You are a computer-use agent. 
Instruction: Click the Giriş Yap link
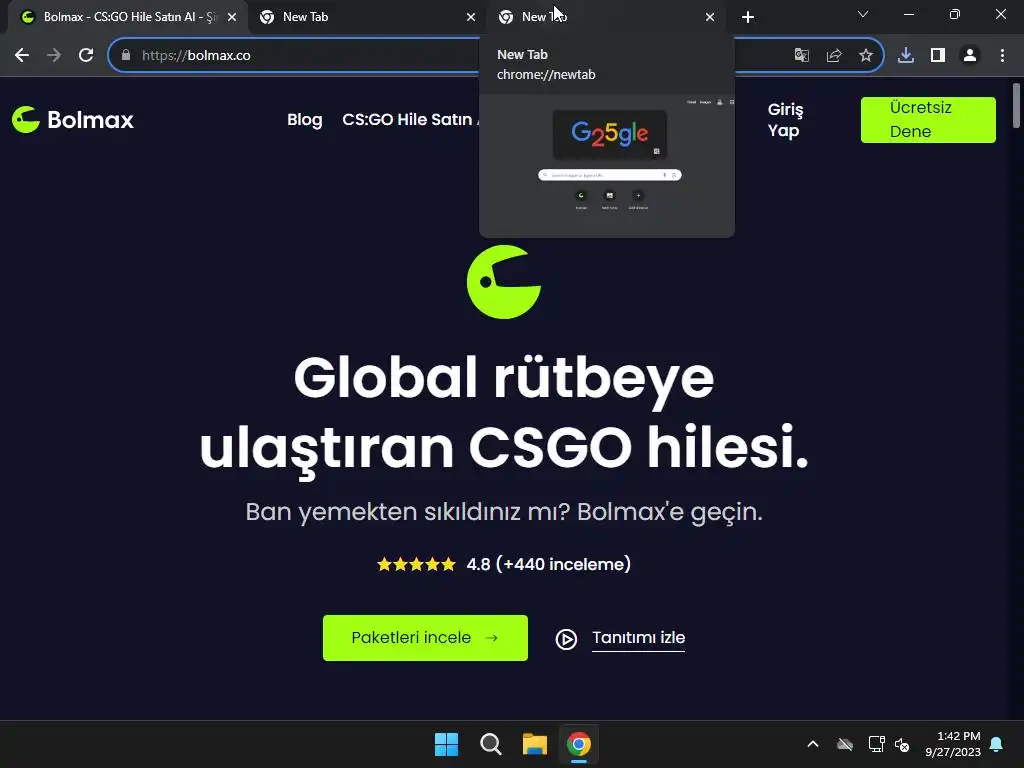click(784, 120)
